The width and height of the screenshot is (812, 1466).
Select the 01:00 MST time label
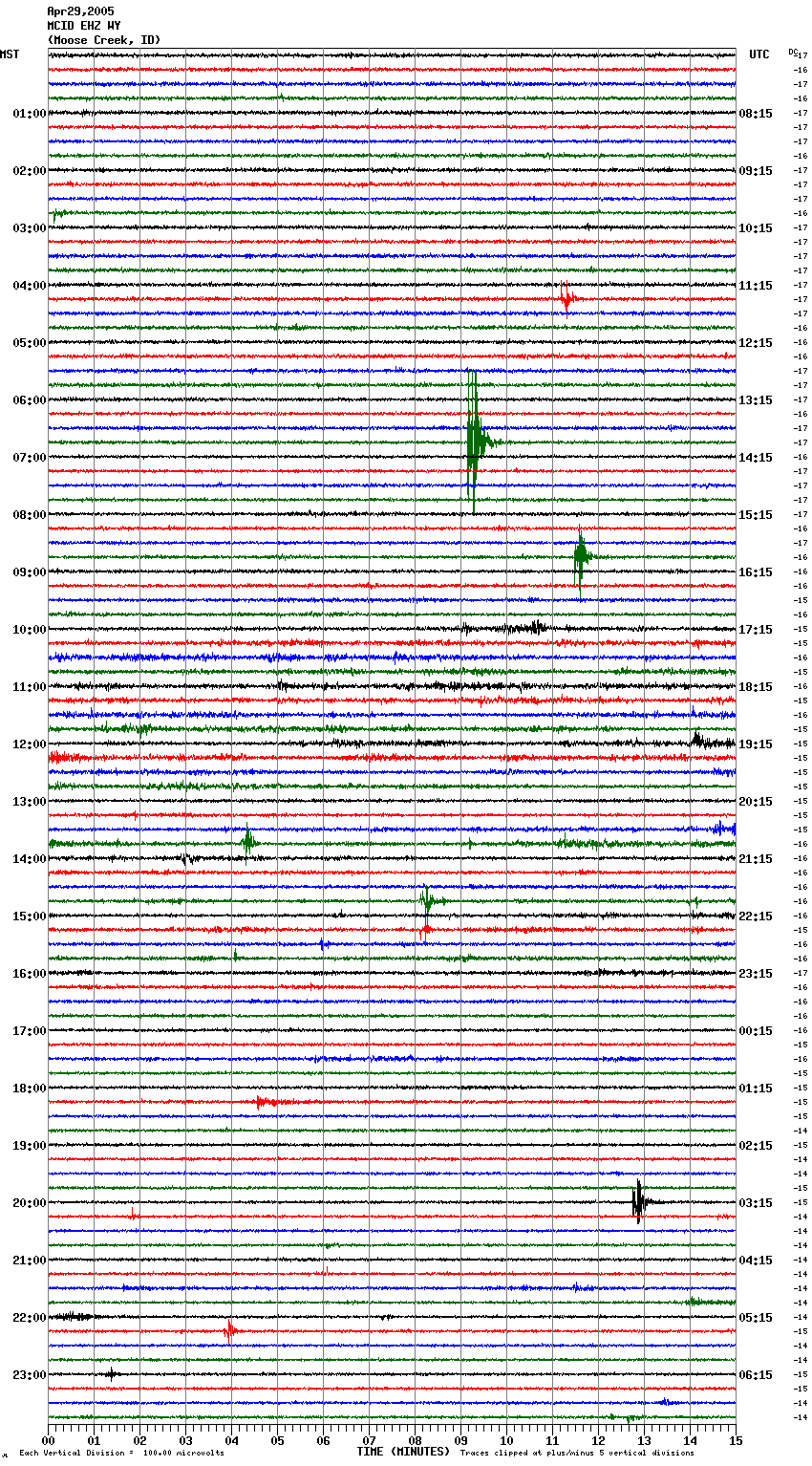coord(30,114)
